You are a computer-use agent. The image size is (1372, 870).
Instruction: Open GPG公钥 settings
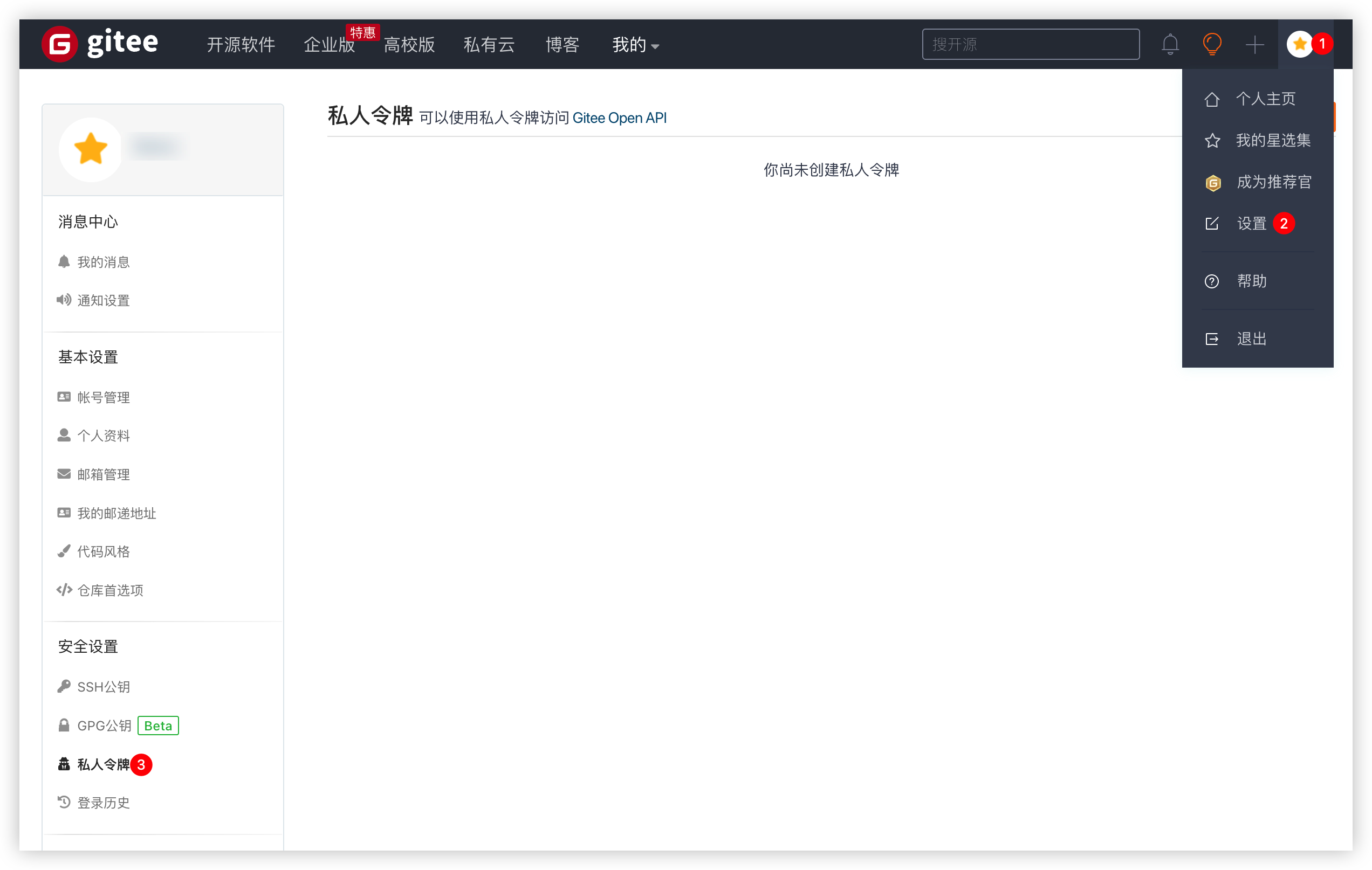[104, 726]
